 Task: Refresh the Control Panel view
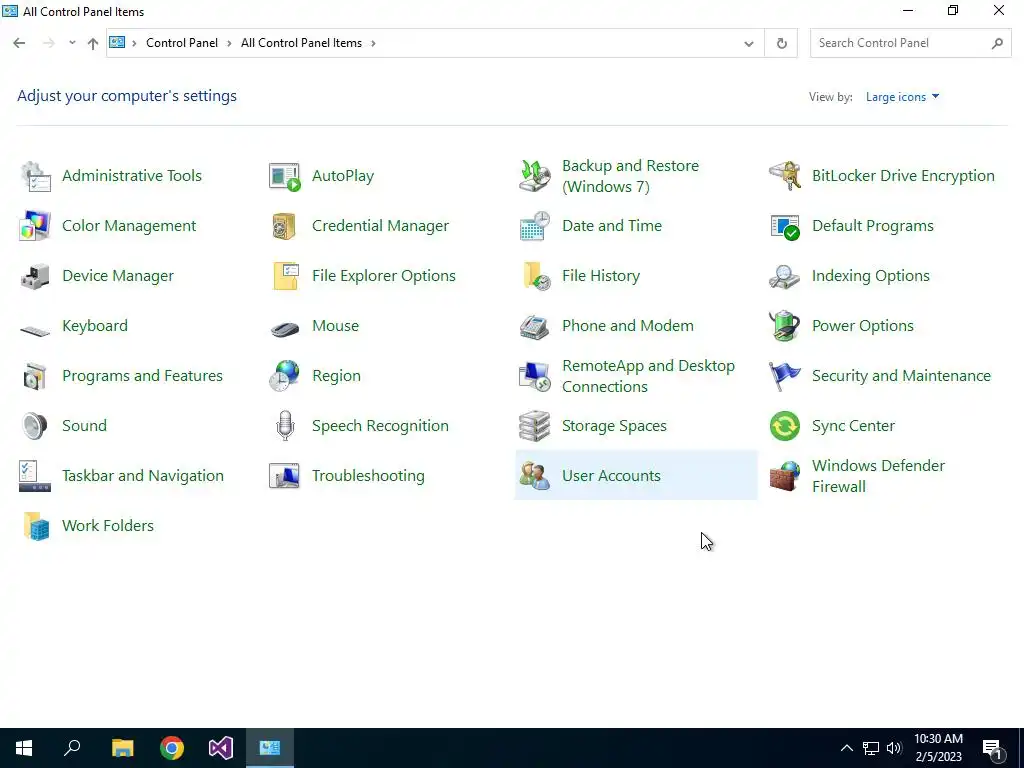[782, 44]
